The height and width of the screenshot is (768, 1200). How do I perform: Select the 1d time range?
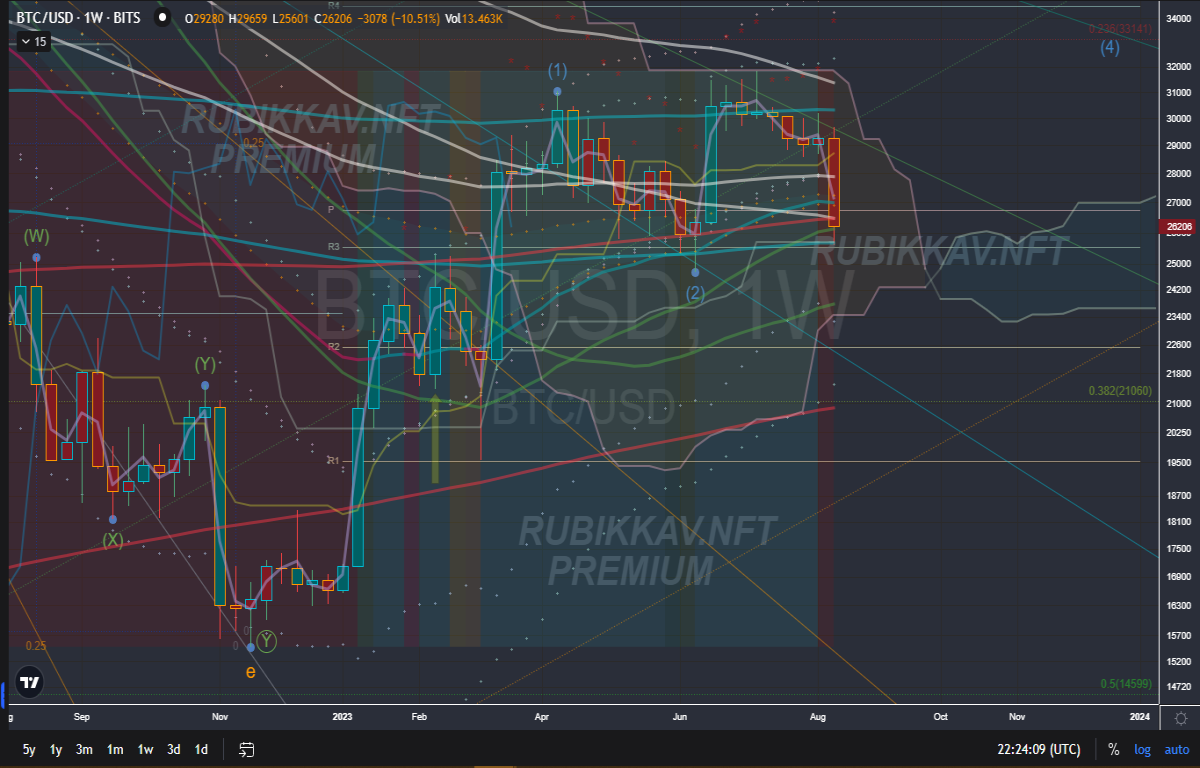pyautogui.click(x=201, y=749)
